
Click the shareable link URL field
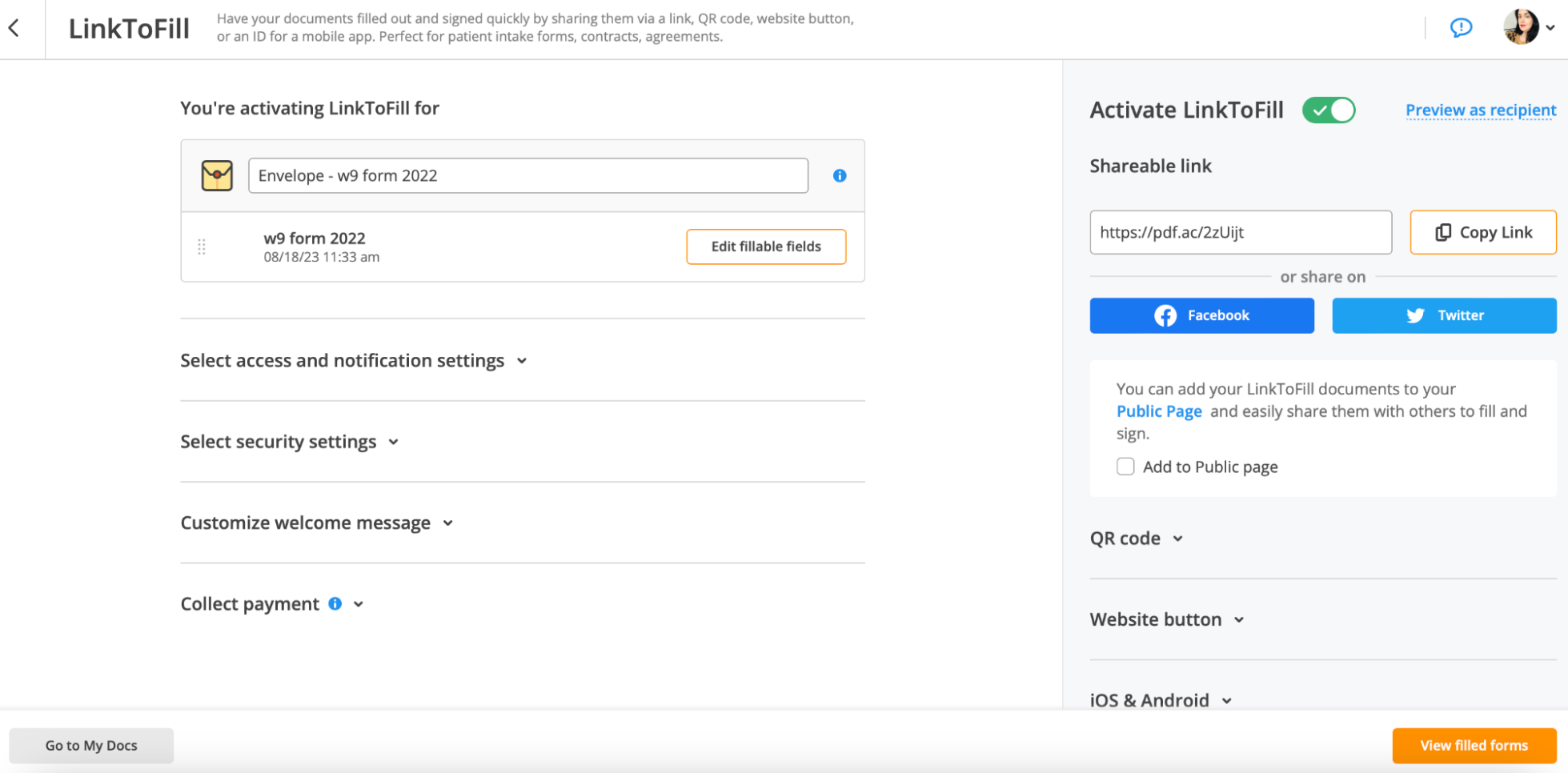coord(1241,232)
